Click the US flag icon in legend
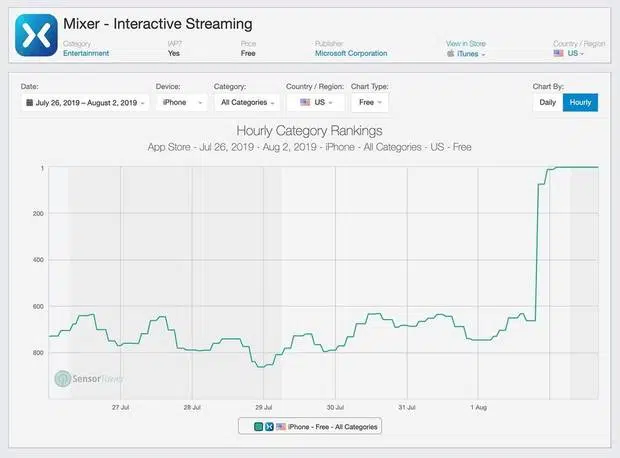The height and width of the screenshot is (458, 620). click(x=281, y=427)
